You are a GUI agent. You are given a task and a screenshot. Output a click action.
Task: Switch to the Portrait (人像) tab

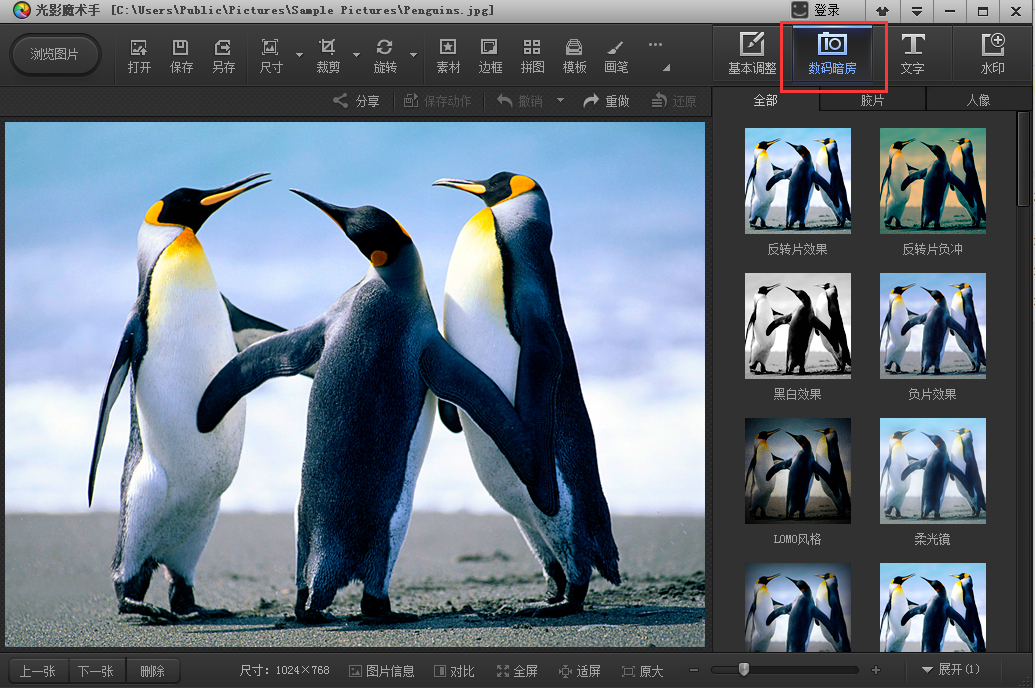(x=978, y=100)
